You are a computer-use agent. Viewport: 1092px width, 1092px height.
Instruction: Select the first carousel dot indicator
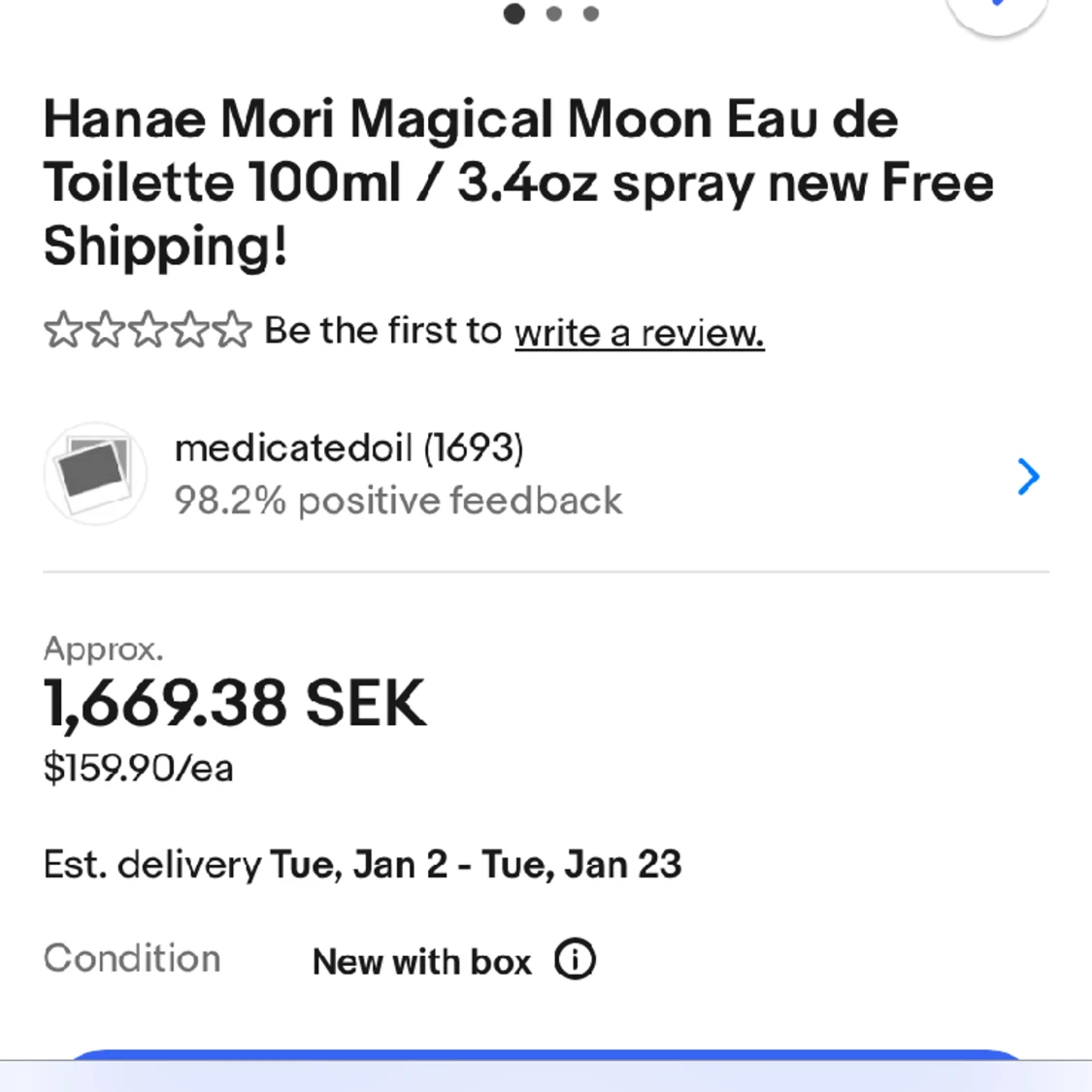click(515, 14)
